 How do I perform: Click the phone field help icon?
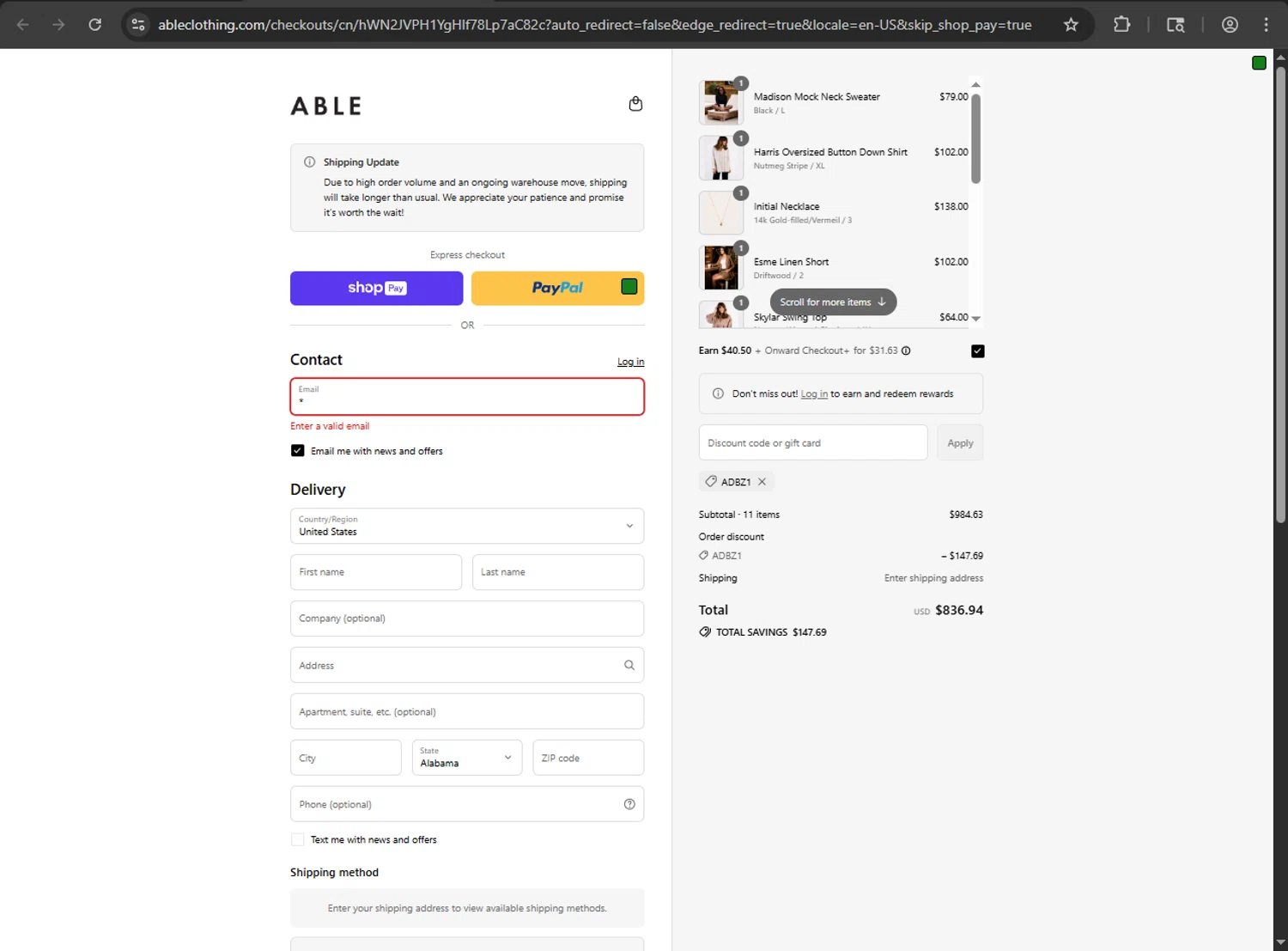click(629, 804)
